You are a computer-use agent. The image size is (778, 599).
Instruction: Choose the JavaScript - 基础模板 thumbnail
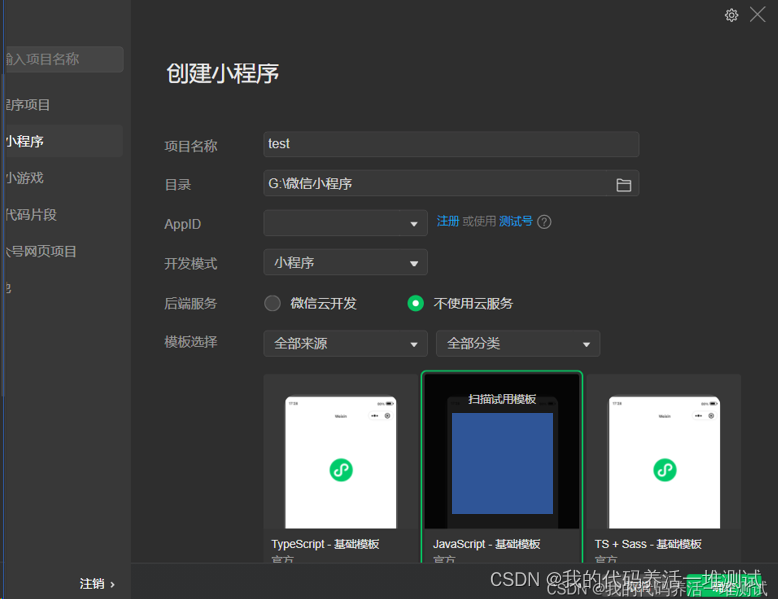[x=502, y=451]
